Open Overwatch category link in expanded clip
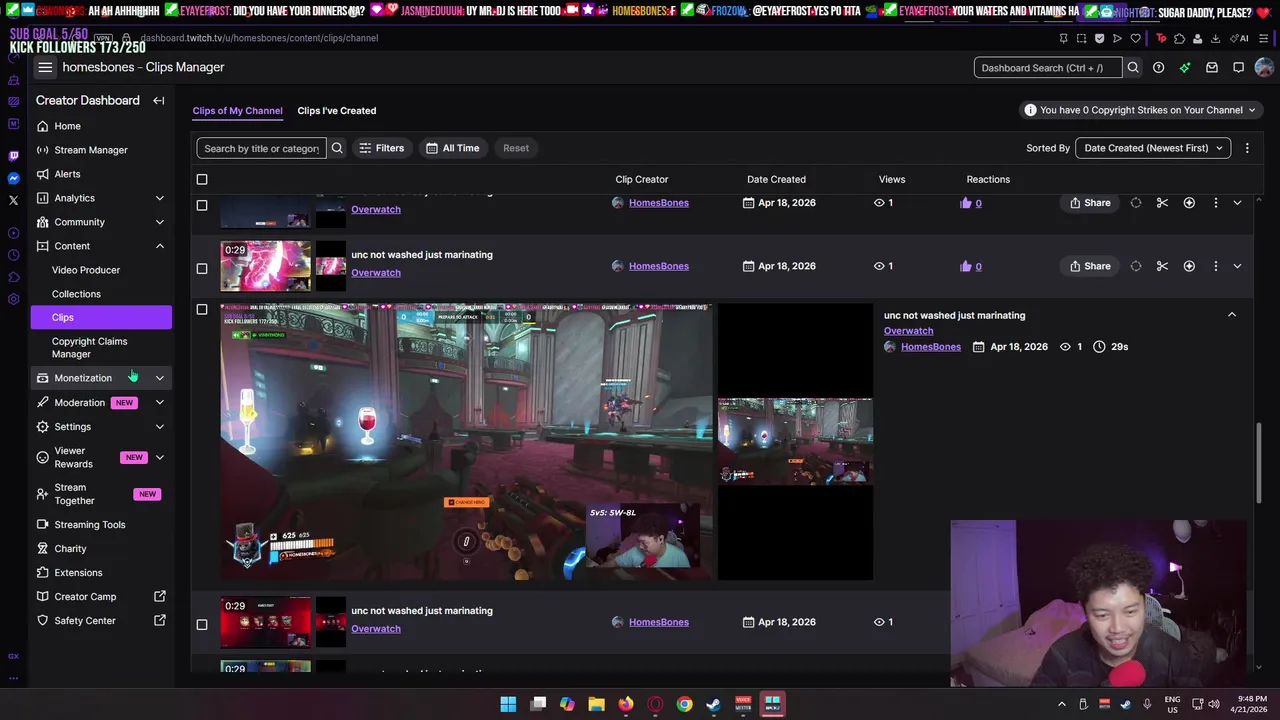1280x720 pixels. (x=908, y=331)
